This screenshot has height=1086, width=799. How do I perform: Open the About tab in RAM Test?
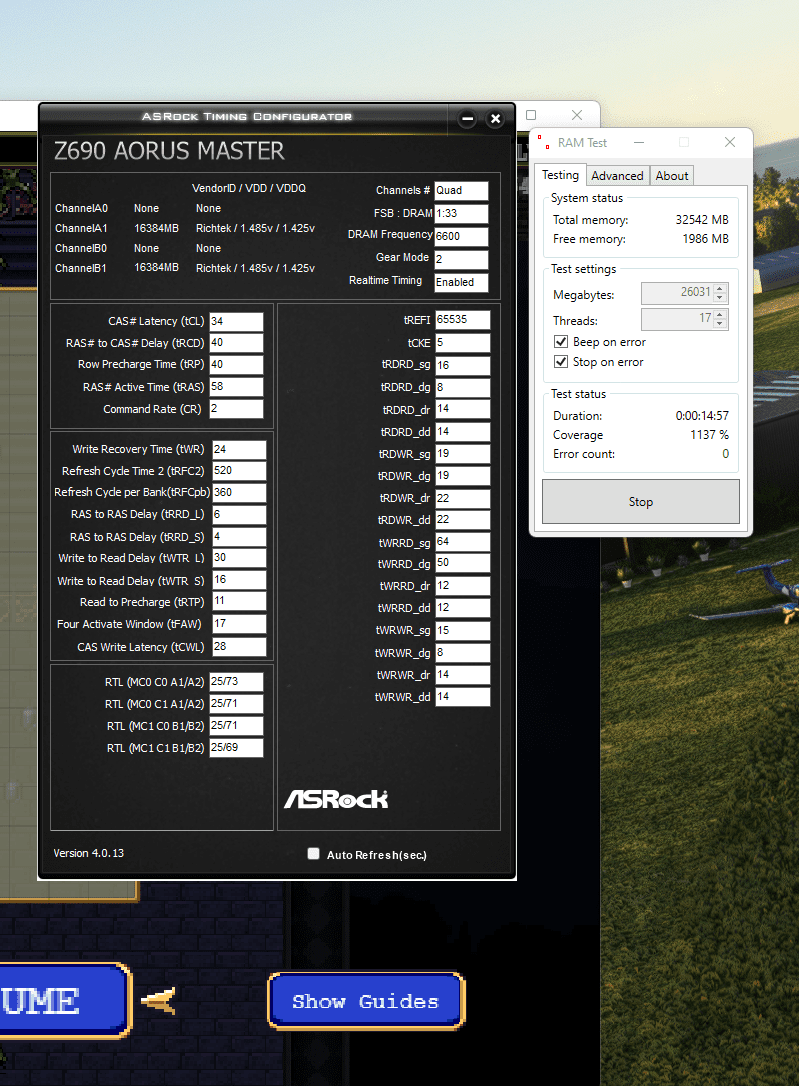click(x=672, y=176)
